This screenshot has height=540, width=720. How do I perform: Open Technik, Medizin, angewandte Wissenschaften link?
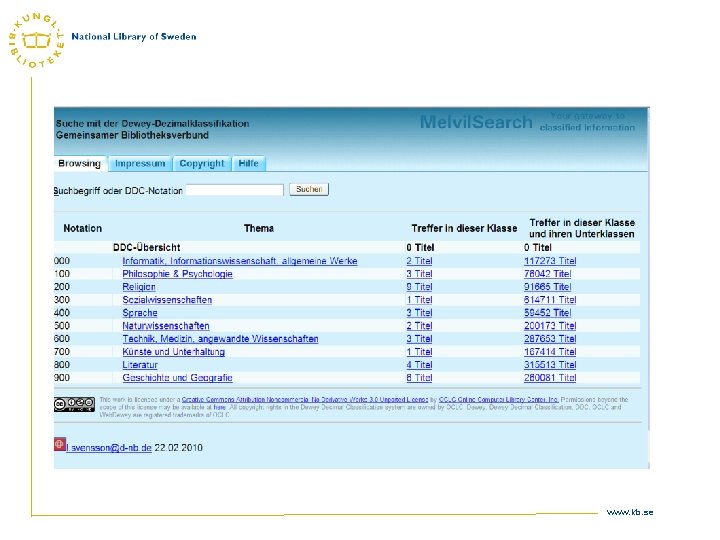point(220,339)
